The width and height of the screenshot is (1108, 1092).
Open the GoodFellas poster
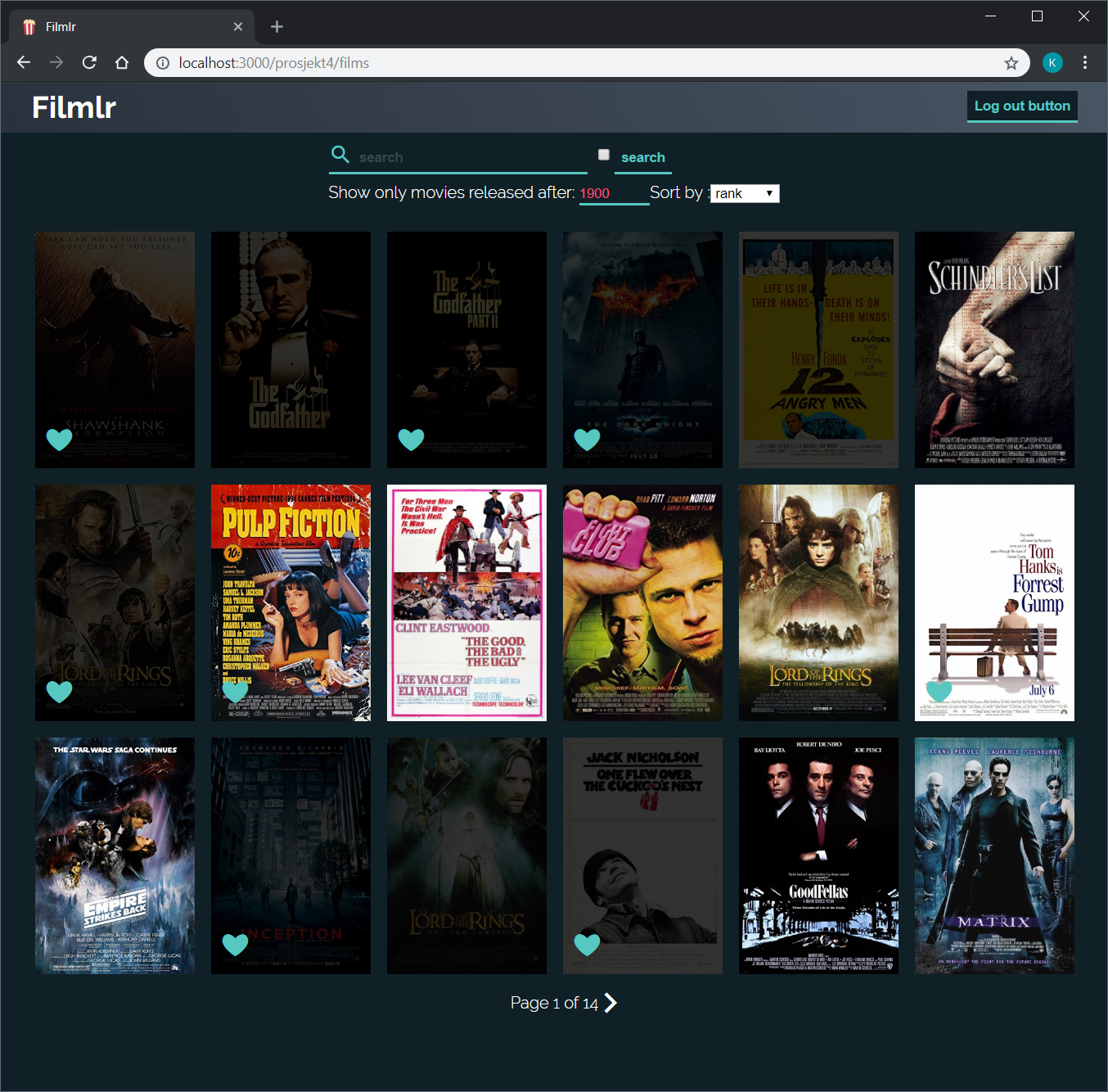tap(818, 855)
